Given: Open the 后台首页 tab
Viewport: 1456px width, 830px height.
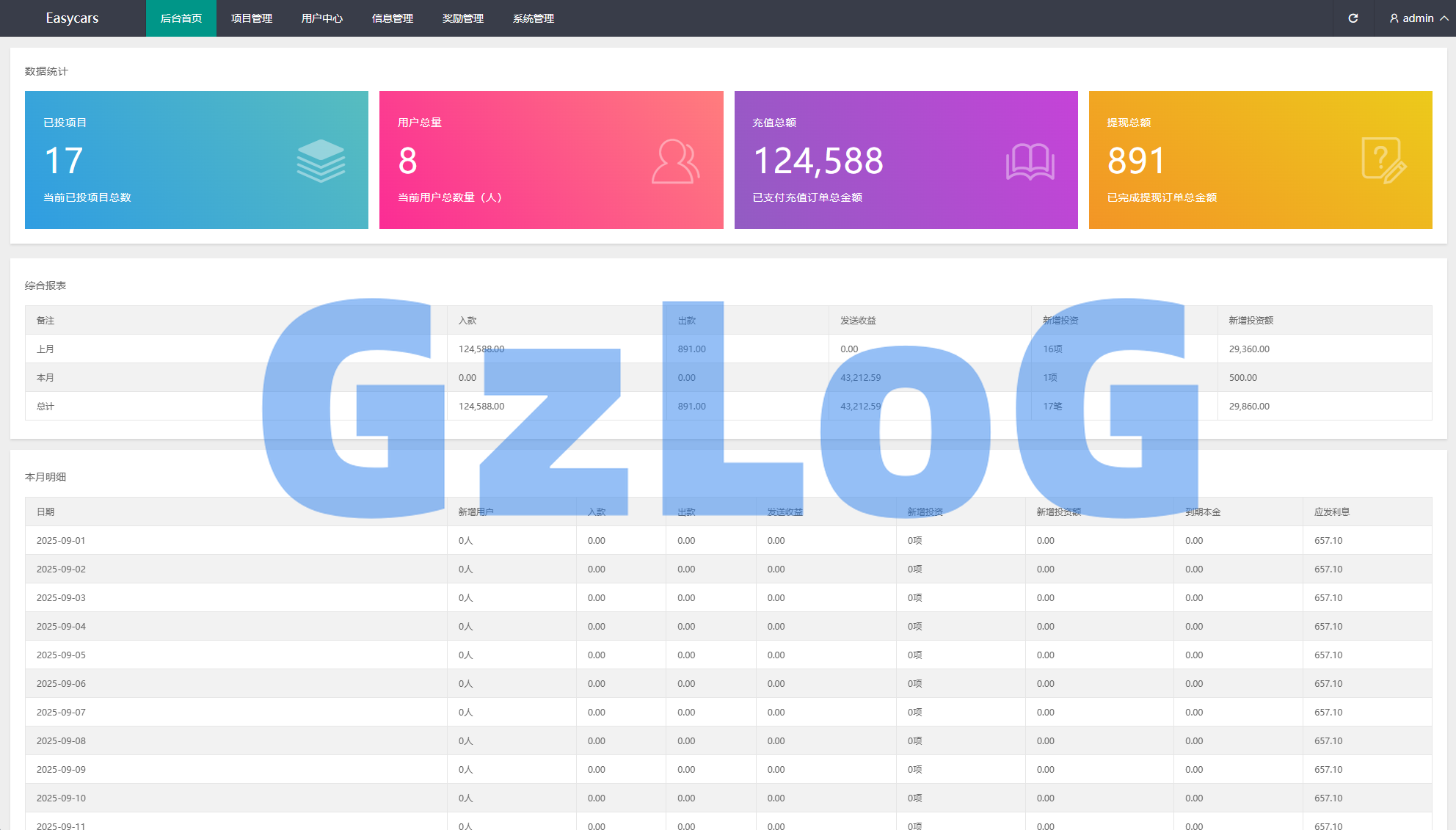Looking at the screenshot, I should pos(181,18).
